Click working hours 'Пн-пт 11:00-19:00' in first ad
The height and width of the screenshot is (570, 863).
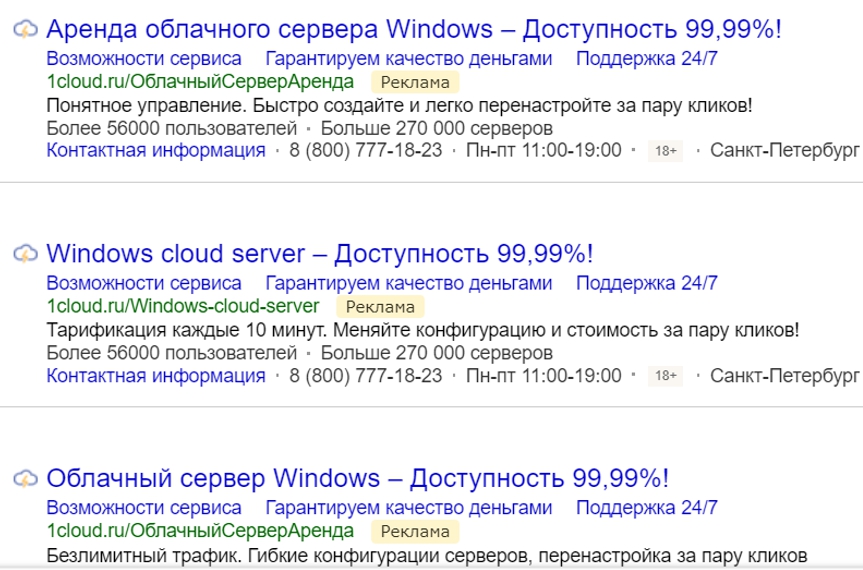point(544,150)
